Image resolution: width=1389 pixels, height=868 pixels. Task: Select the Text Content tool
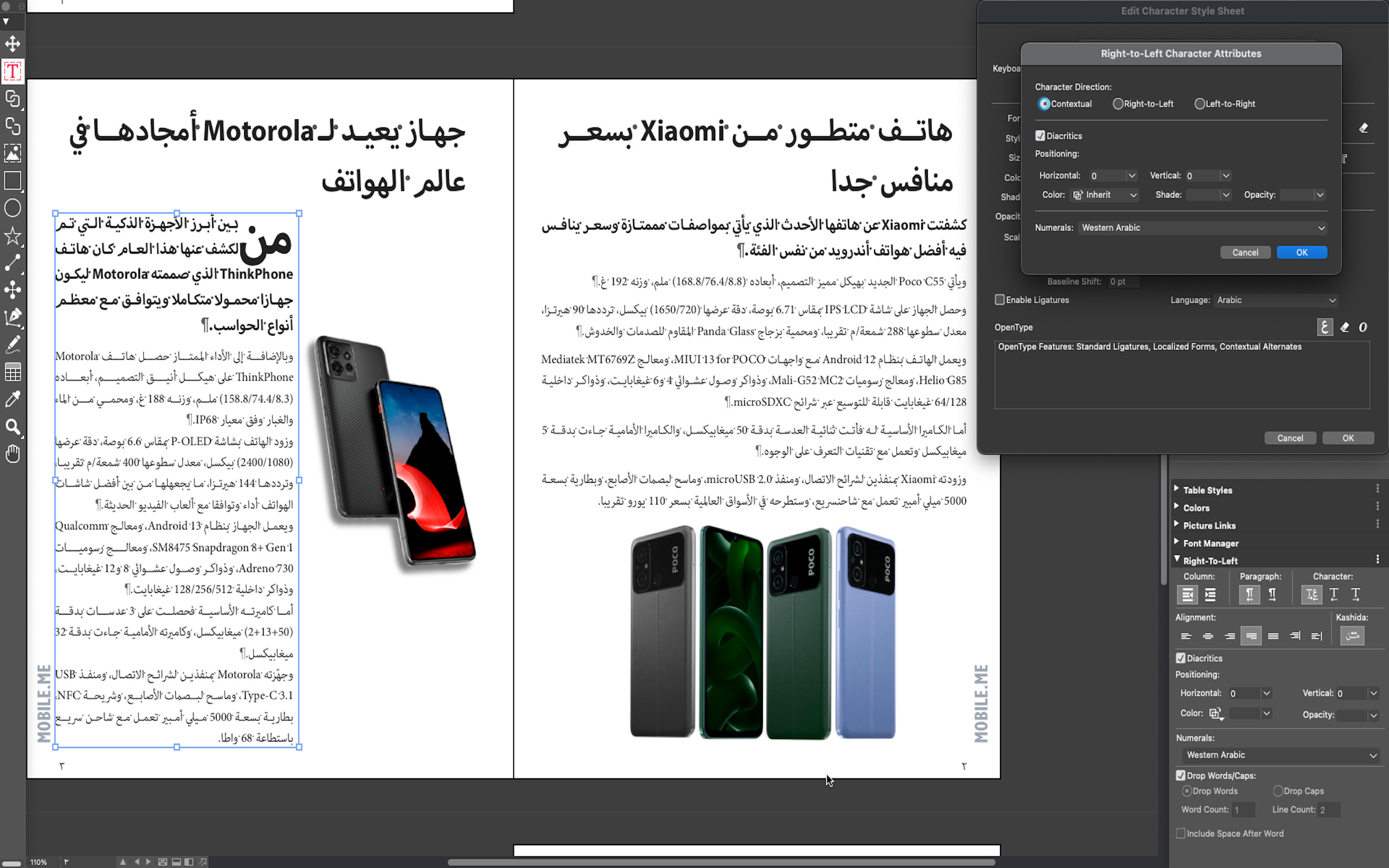point(12,71)
